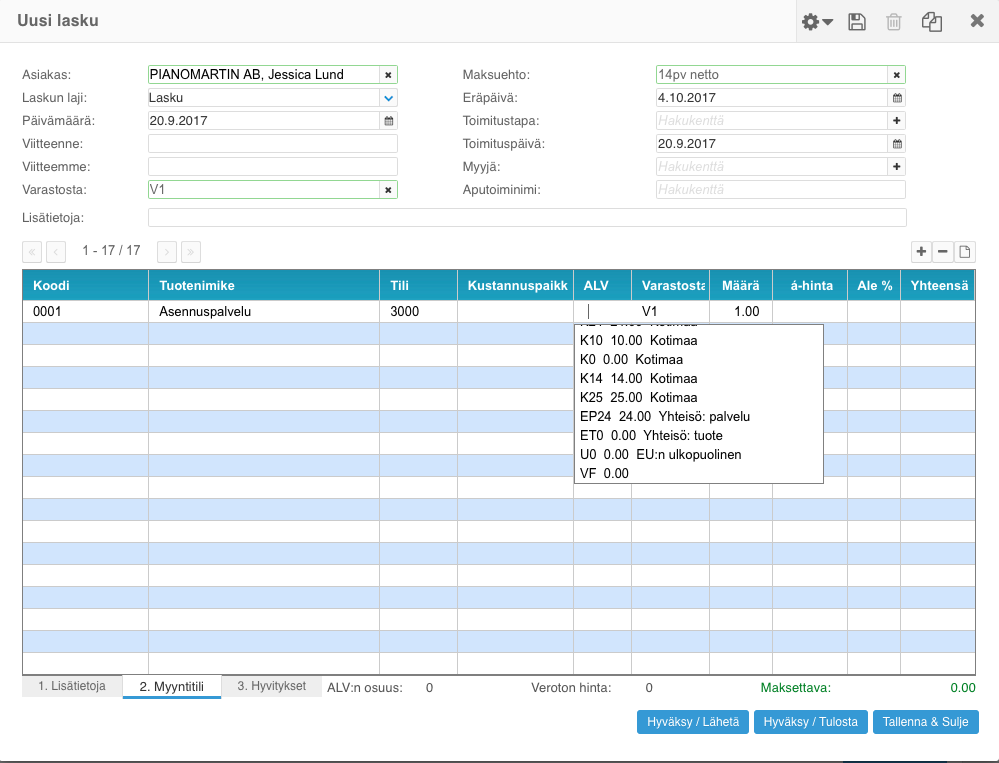Image resolution: width=999 pixels, height=763 pixels.
Task: Expand the Laskun laji dropdown
Action: point(389,98)
